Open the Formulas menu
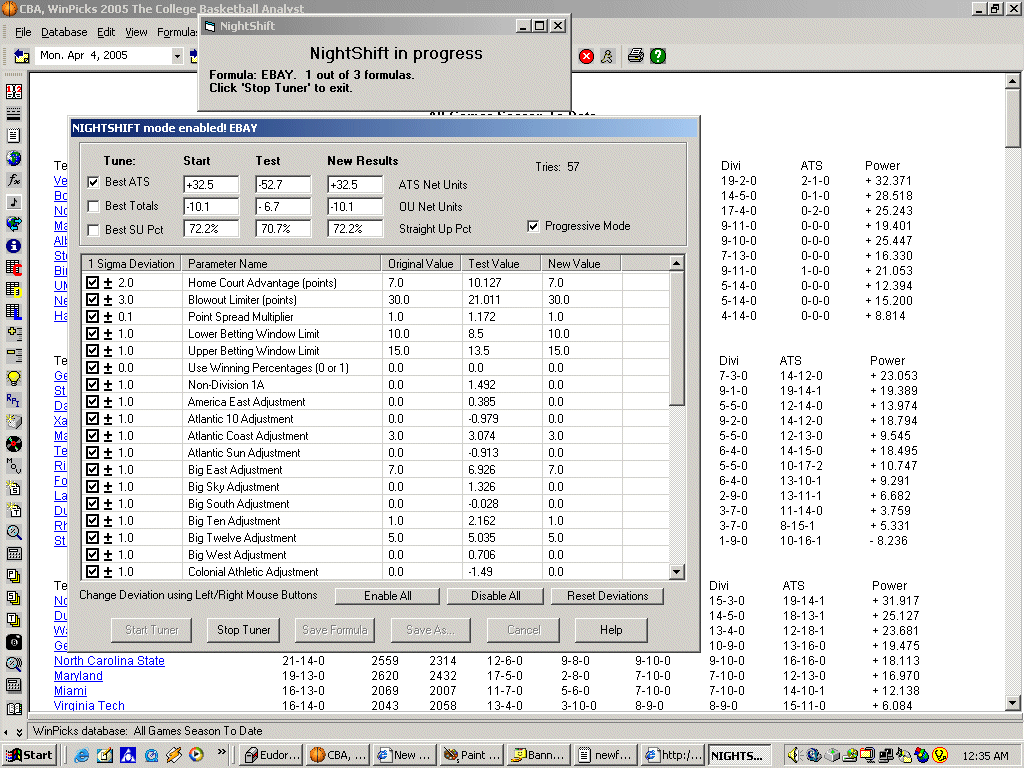This screenshot has height=768, width=1024. pyautogui.click(x=177, y=32)
